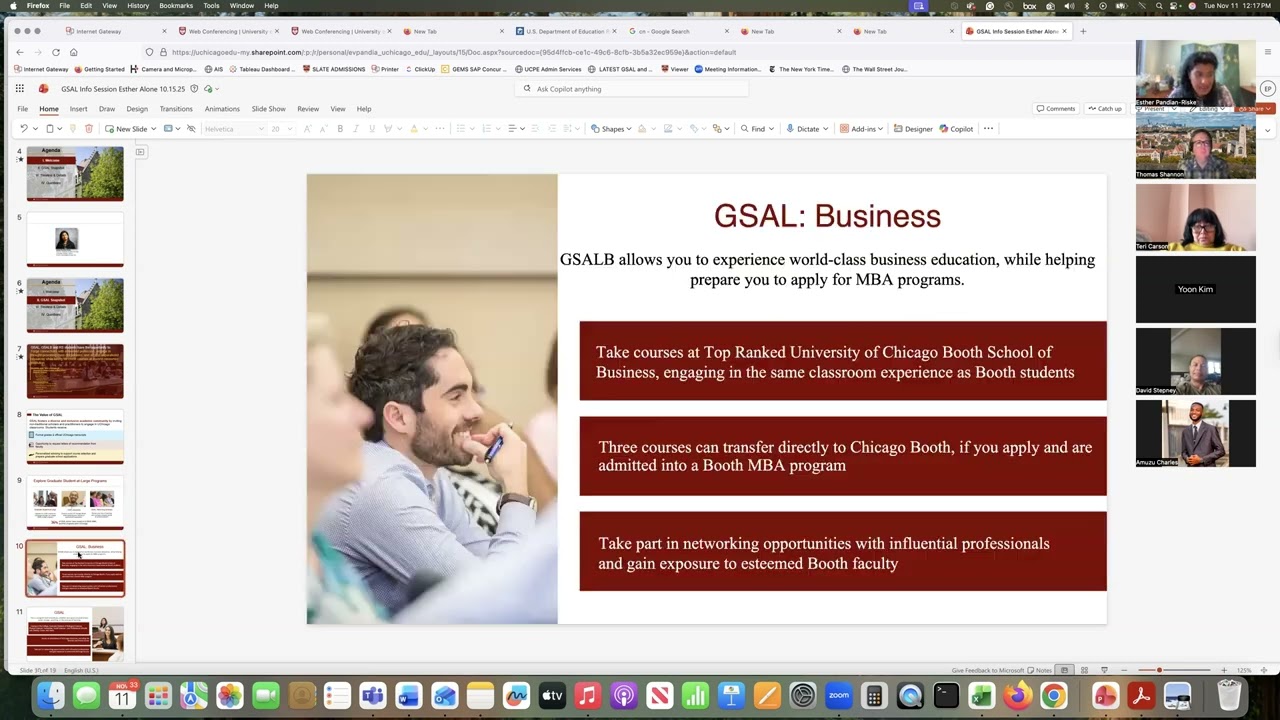Collapse the slide thumbnail pane
The image size is (1280, 720).
[140, 152]
